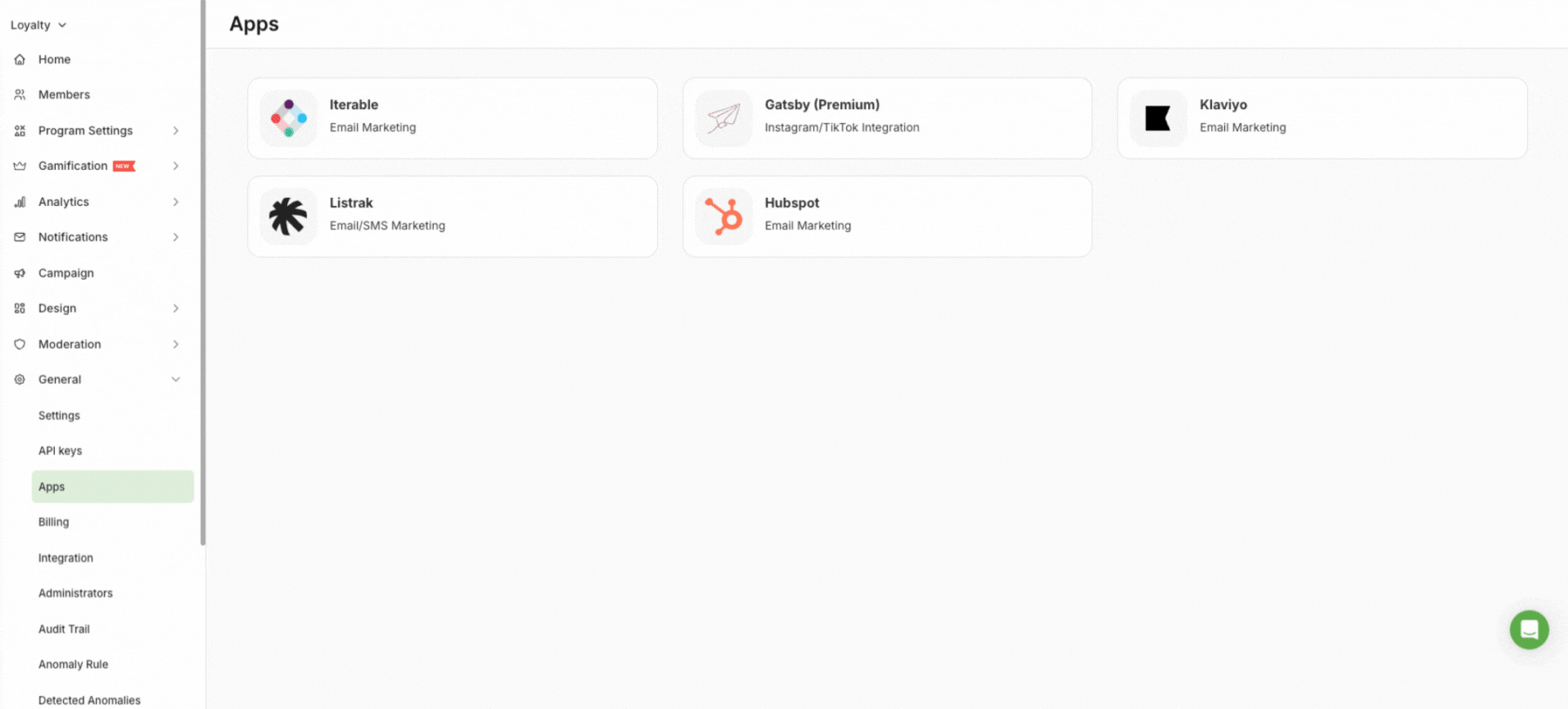This screenshot has width=1568, height=709.
Task: Expand the Analytics submenu arrow
Action: pyautogui.click(x=175, y=201)
